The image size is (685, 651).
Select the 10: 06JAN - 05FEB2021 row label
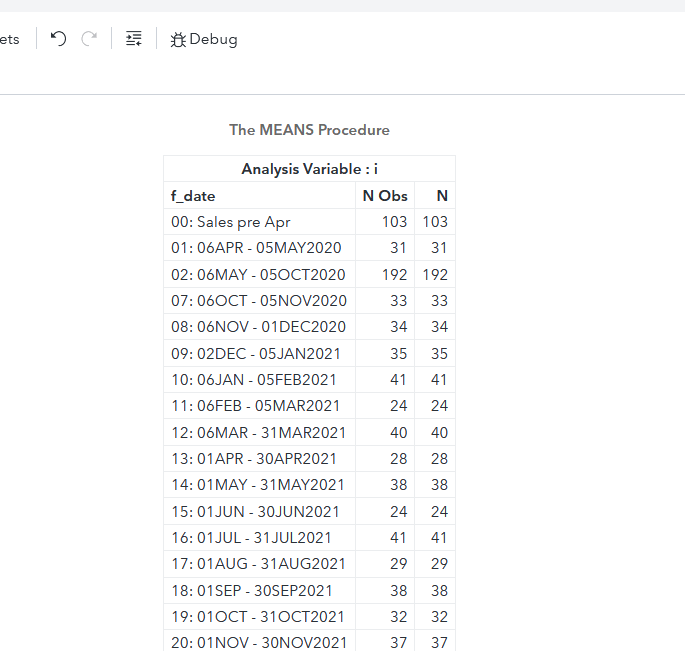click(254, 380)
